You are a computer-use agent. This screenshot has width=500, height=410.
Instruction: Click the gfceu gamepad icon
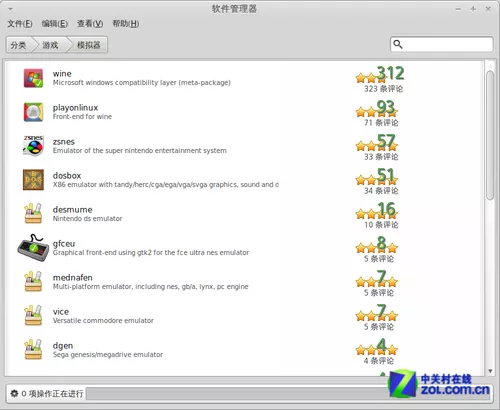coord(33,248)
